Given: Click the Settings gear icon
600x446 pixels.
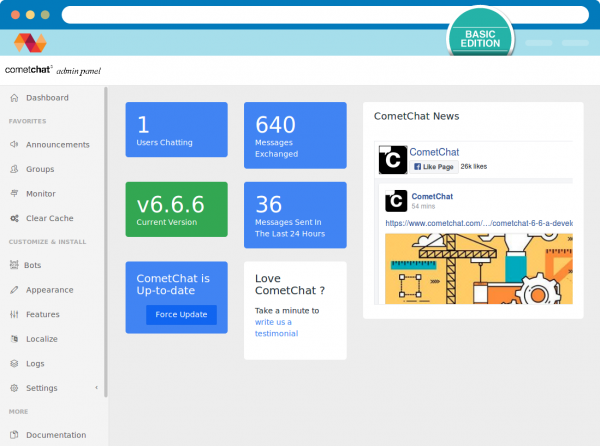Looking at the screenshot, I should [x=14, y=388].
